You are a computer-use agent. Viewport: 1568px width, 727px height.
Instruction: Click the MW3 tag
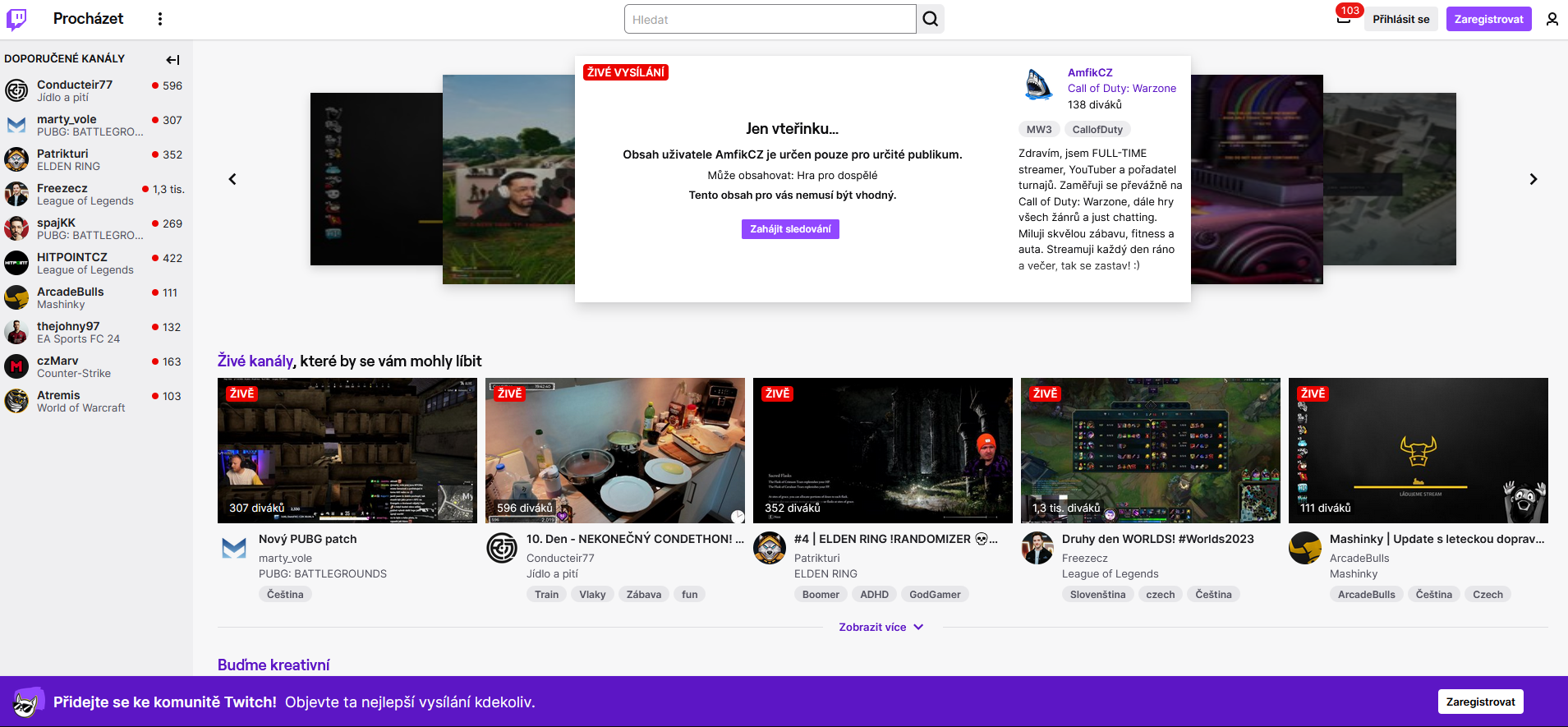(1039, 129)
